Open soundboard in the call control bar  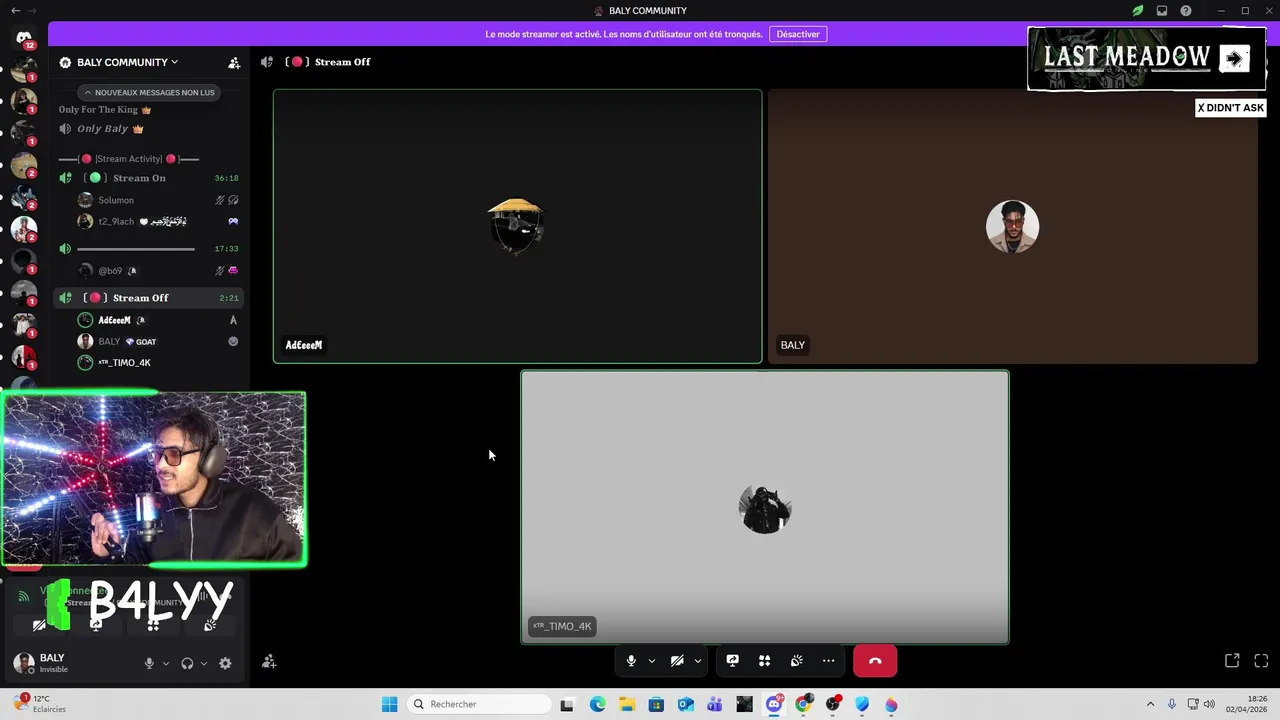coord(796,661)
